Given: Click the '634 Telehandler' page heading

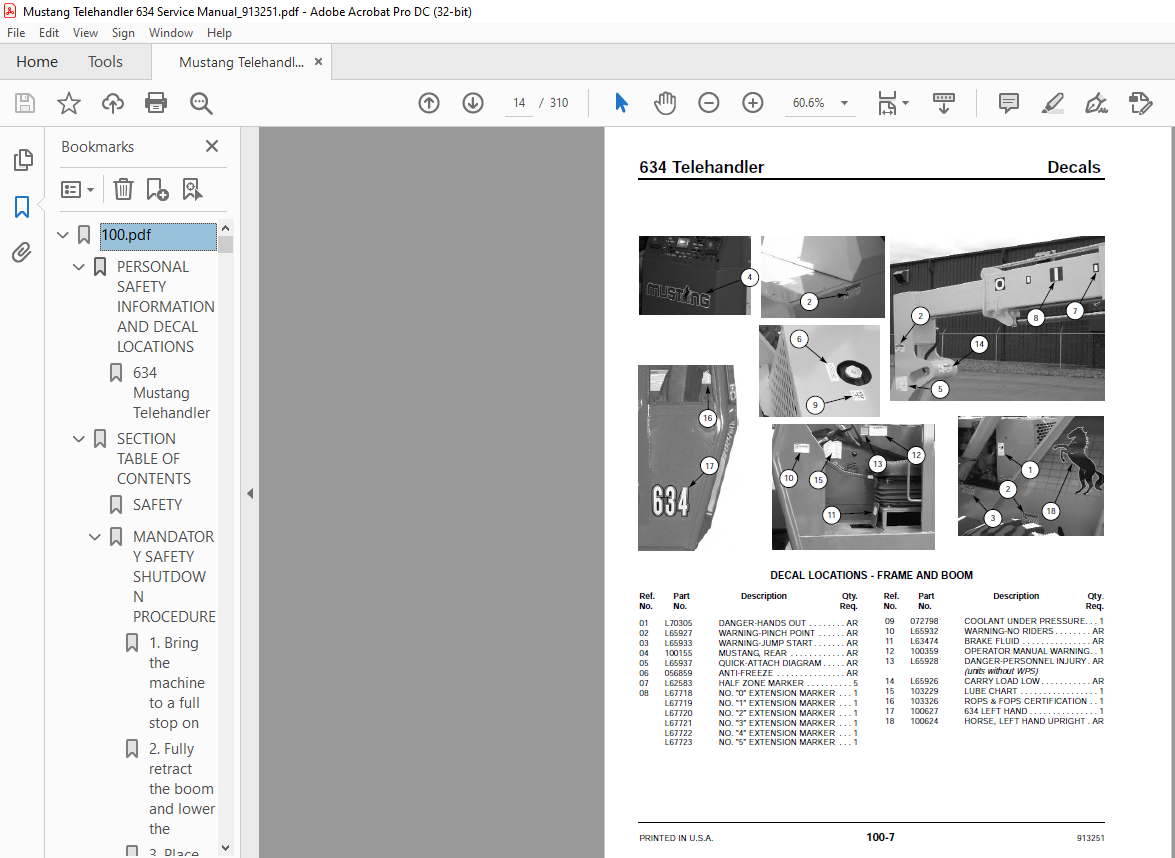Looking at the screenshot, I should click(701, 167).
